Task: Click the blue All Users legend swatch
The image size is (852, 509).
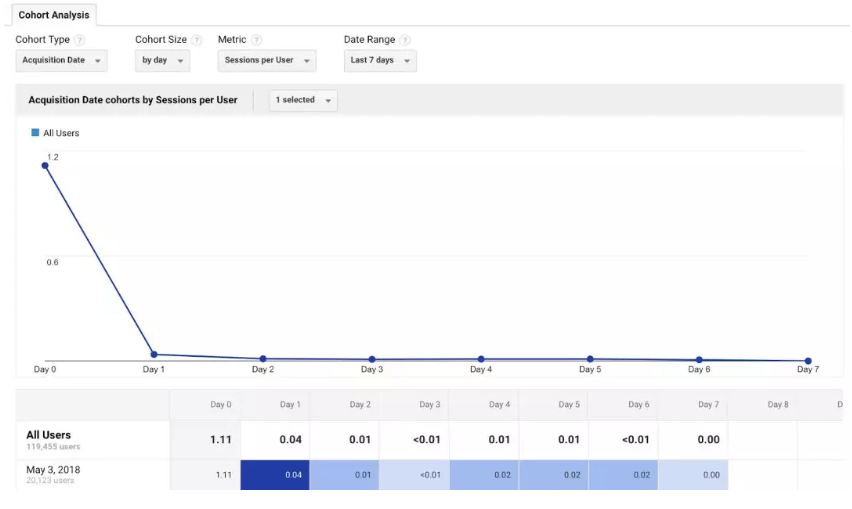Action: point(35,133)
